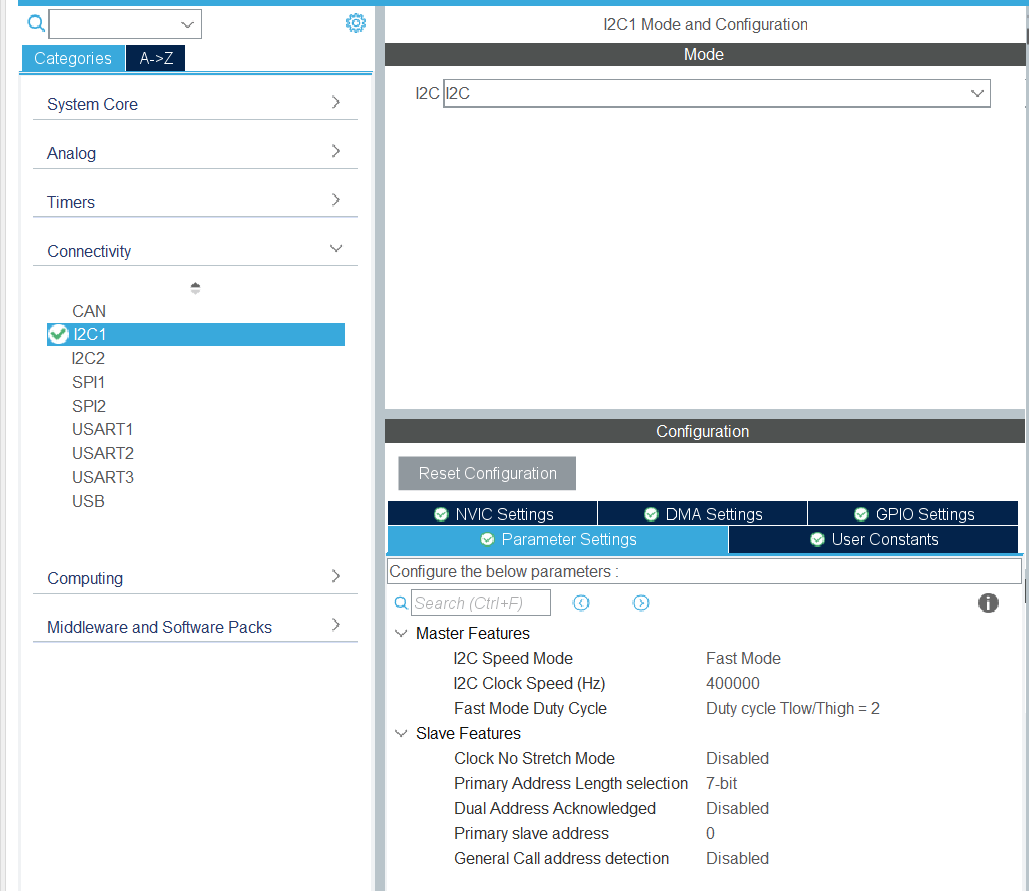The height and width of the screenshot is (891, 1029).
Task: Select USART1 in the Connectivity list
Action: click(x=102, y=429)
